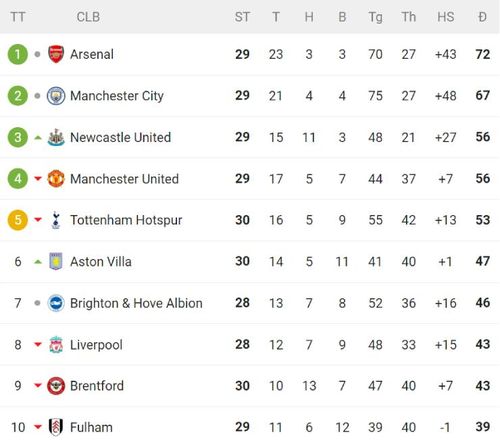The height and width of the screenshot is (445, 500).
Task: Sort by the HS column header
Action: [x=445, y=17]
